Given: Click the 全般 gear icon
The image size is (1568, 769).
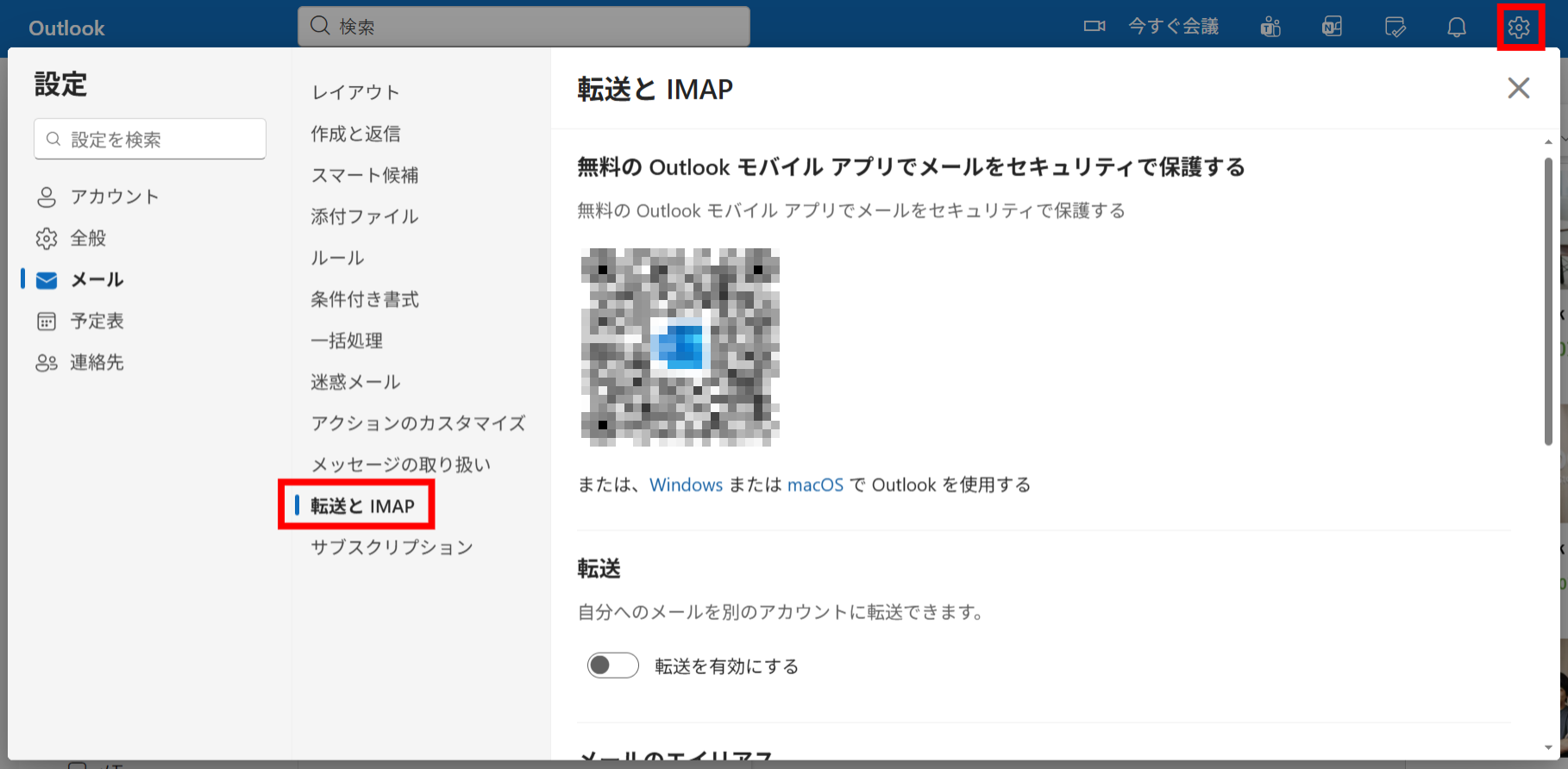Looking at the screenshot, I should pos(47,239).
